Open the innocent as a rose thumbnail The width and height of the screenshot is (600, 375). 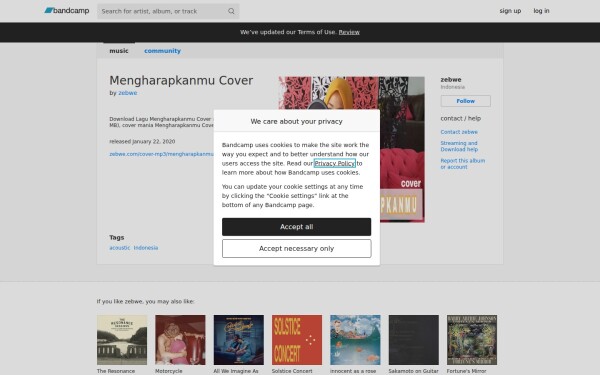(355, 340)
